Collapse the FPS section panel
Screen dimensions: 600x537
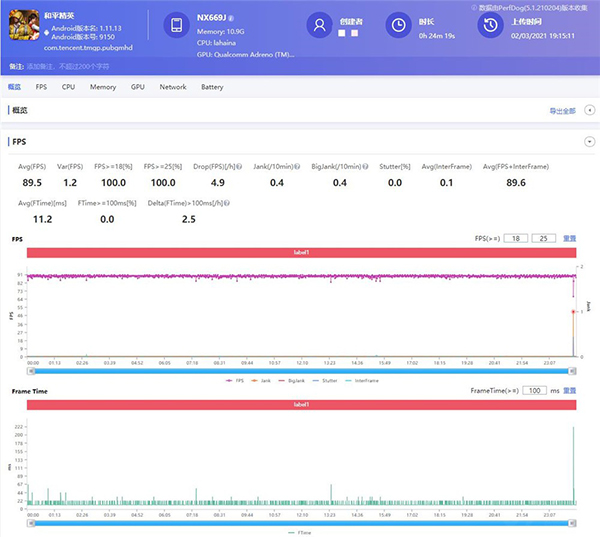[x=589, y=143]
